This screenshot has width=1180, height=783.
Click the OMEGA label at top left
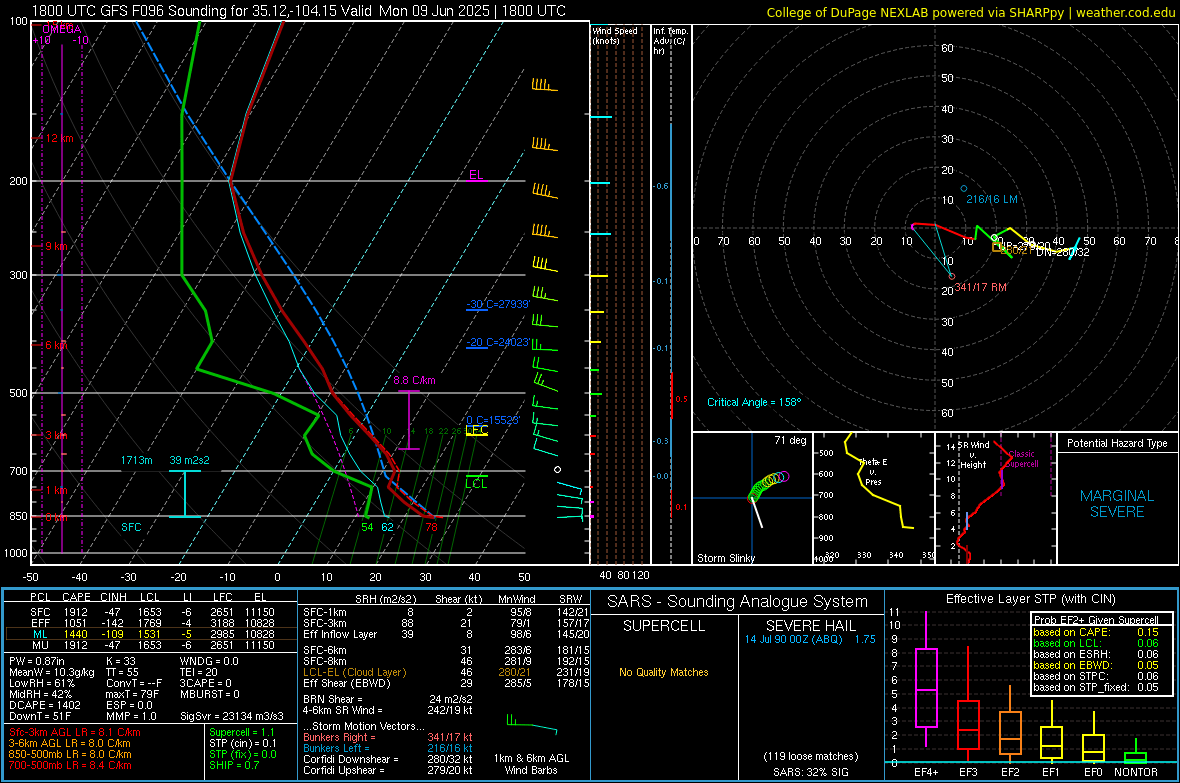point(61,29)
